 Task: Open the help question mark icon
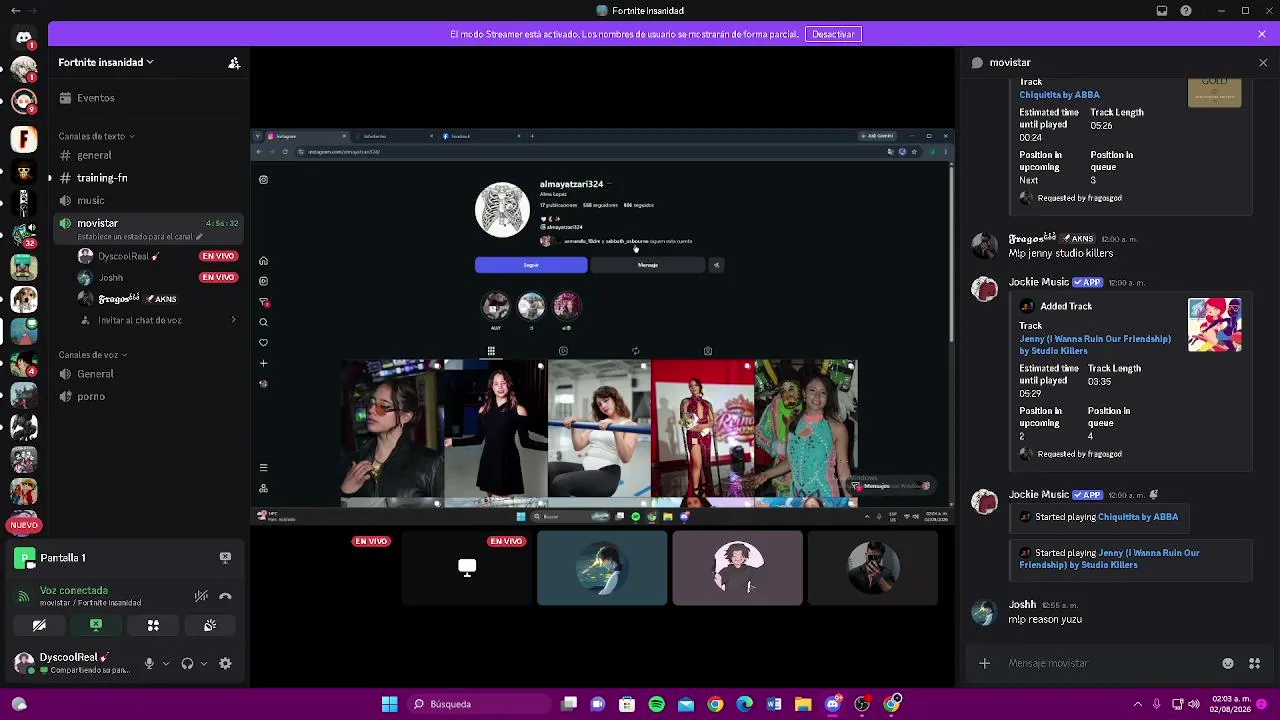click(1186, 11)
